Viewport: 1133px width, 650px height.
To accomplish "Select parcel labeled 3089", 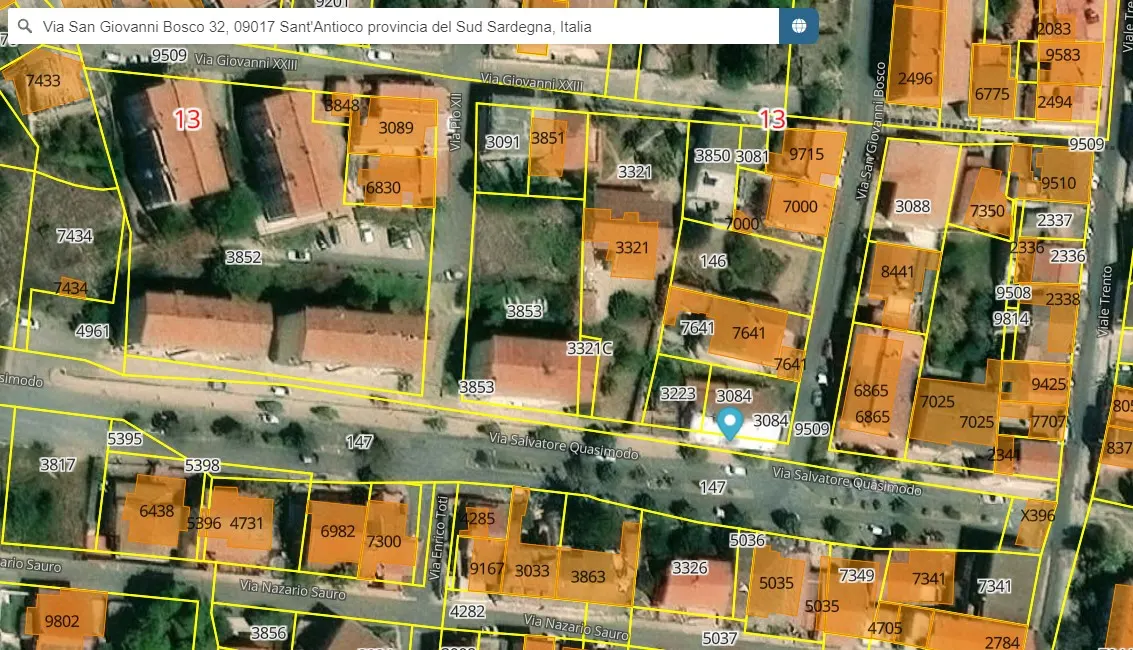I will click(395, 127).
